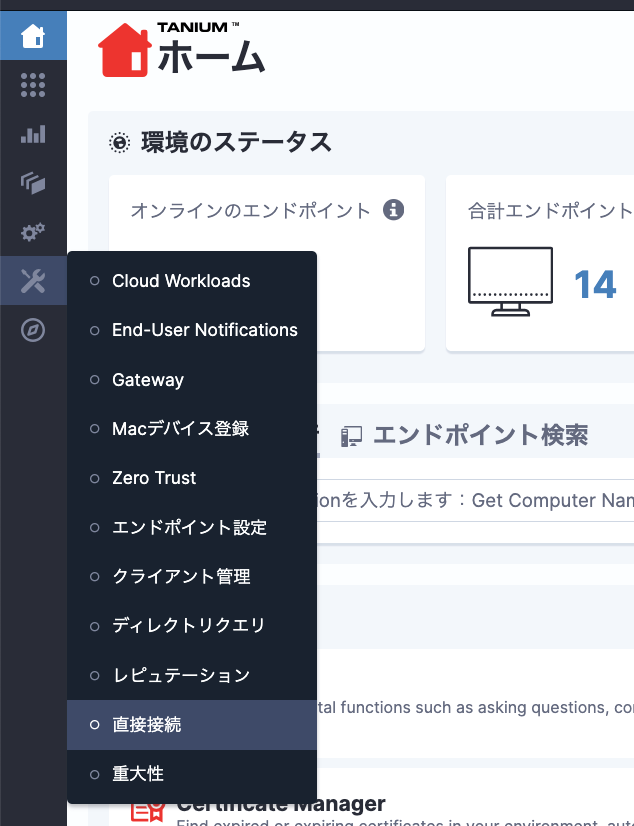The height and width of the screenshot is (826, 634).
Task: Choose クライアント管理 in the menu
Action: tap(192, 576)
